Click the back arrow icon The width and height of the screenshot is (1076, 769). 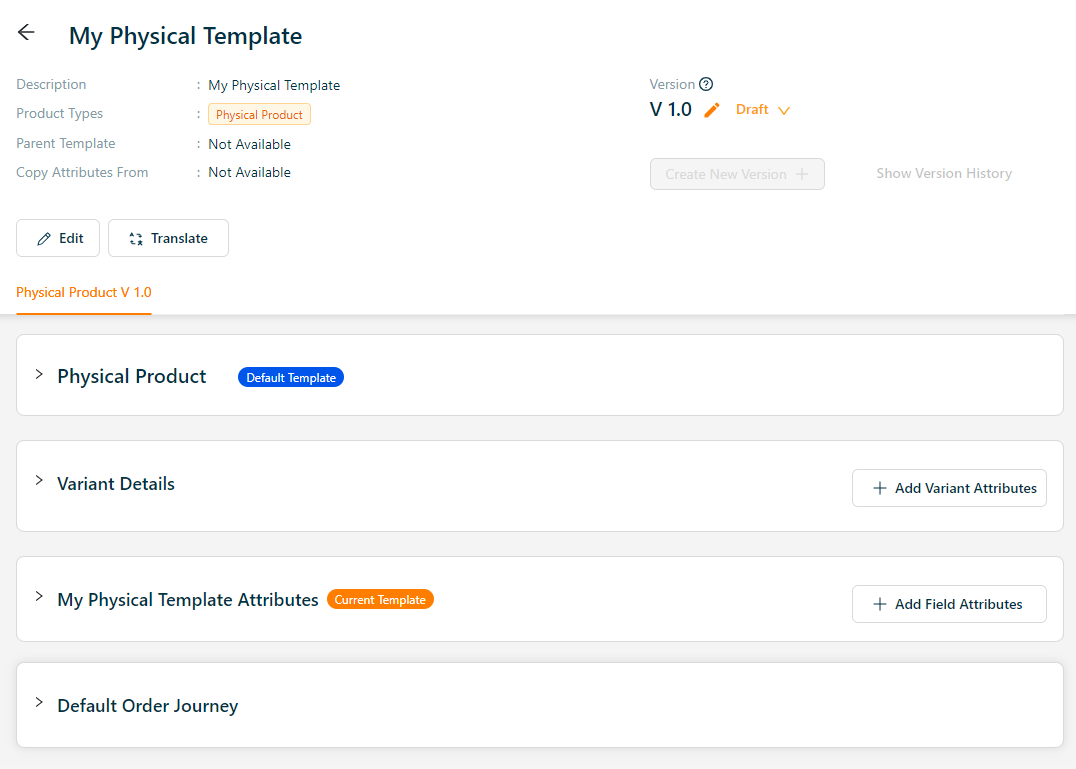(x=26, y=33)
